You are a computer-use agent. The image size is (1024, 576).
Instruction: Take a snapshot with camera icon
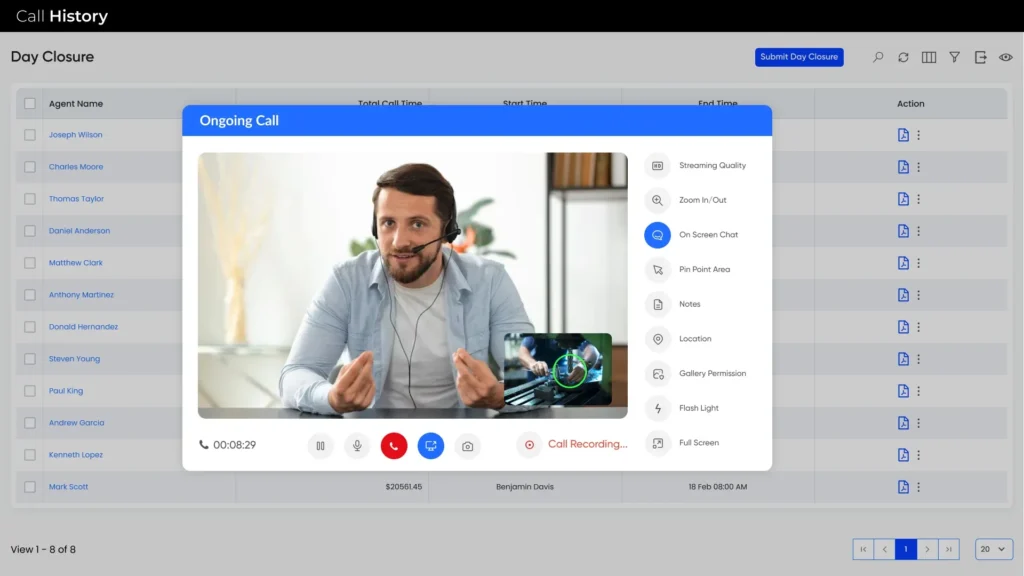(467, 446)
